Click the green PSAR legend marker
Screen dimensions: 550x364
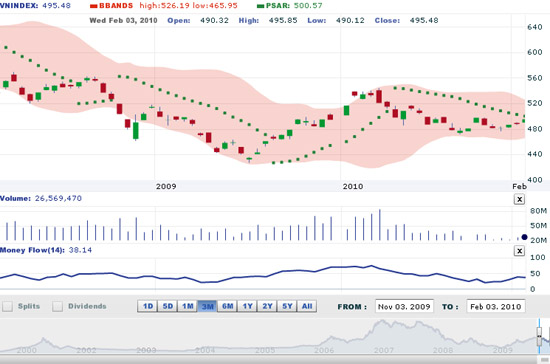click(261, 6)
